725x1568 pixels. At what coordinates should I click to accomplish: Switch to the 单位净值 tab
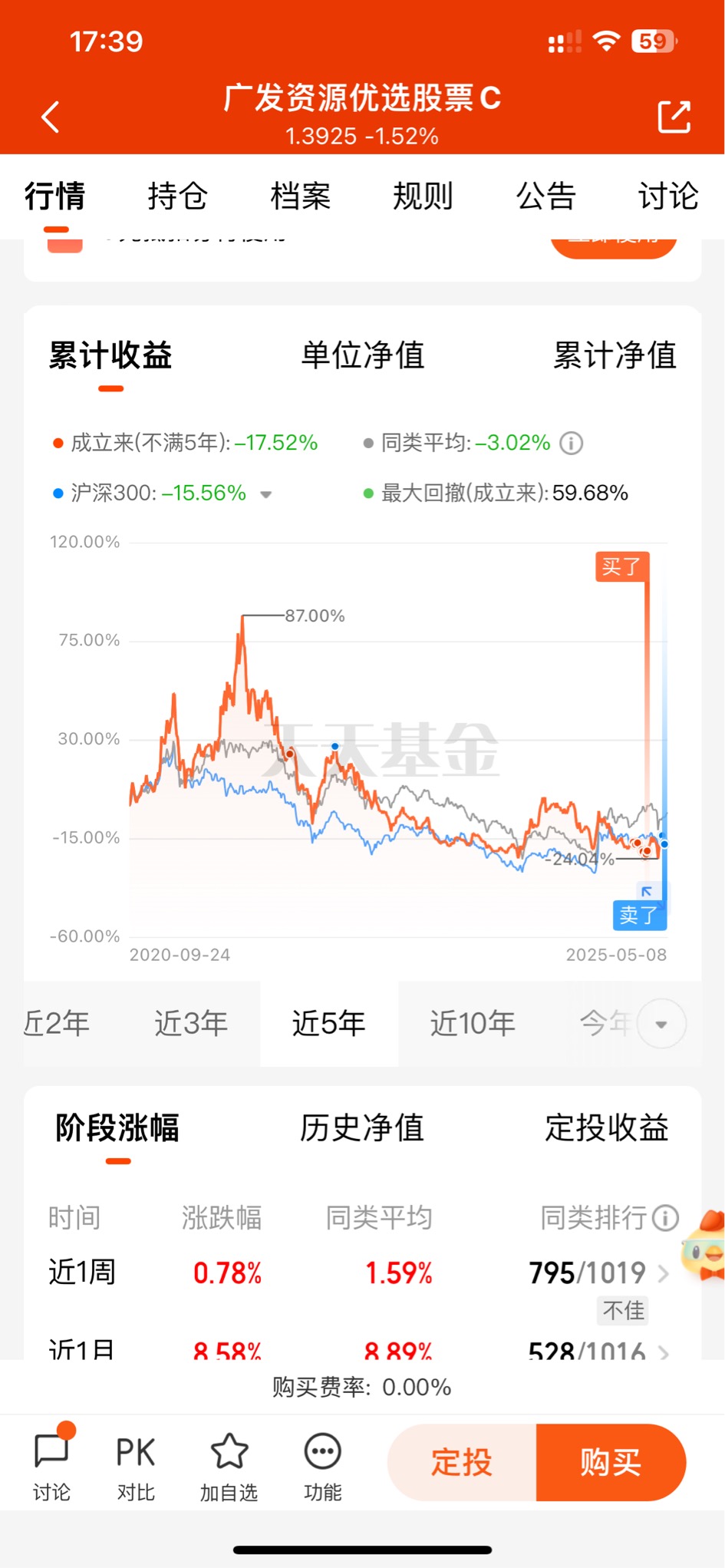(363, 355)
